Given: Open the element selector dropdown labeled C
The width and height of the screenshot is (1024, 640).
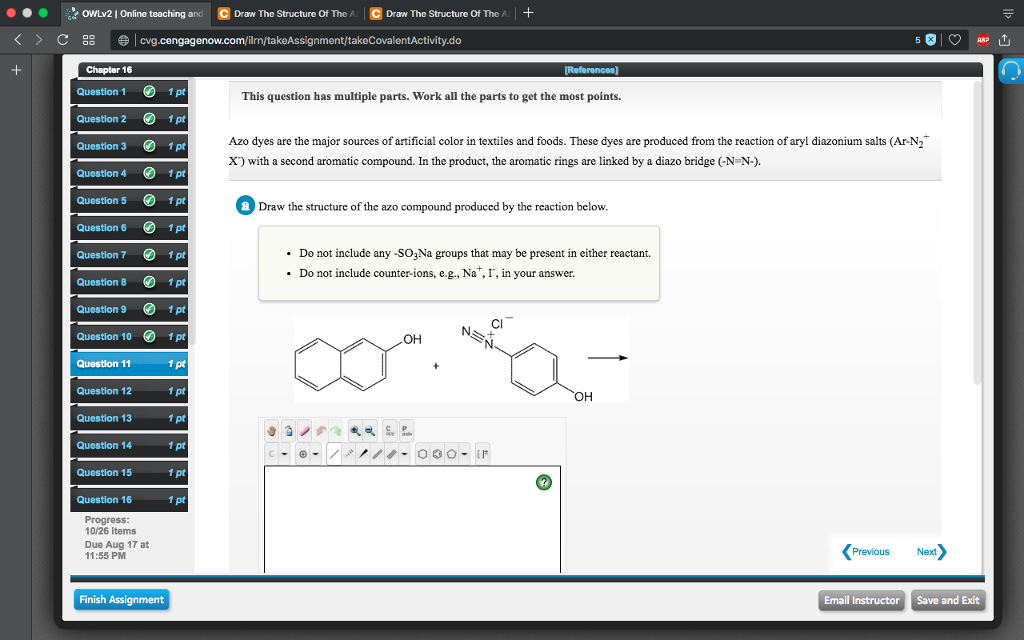Looking at the screenshot, I should [x=269, y=455].
